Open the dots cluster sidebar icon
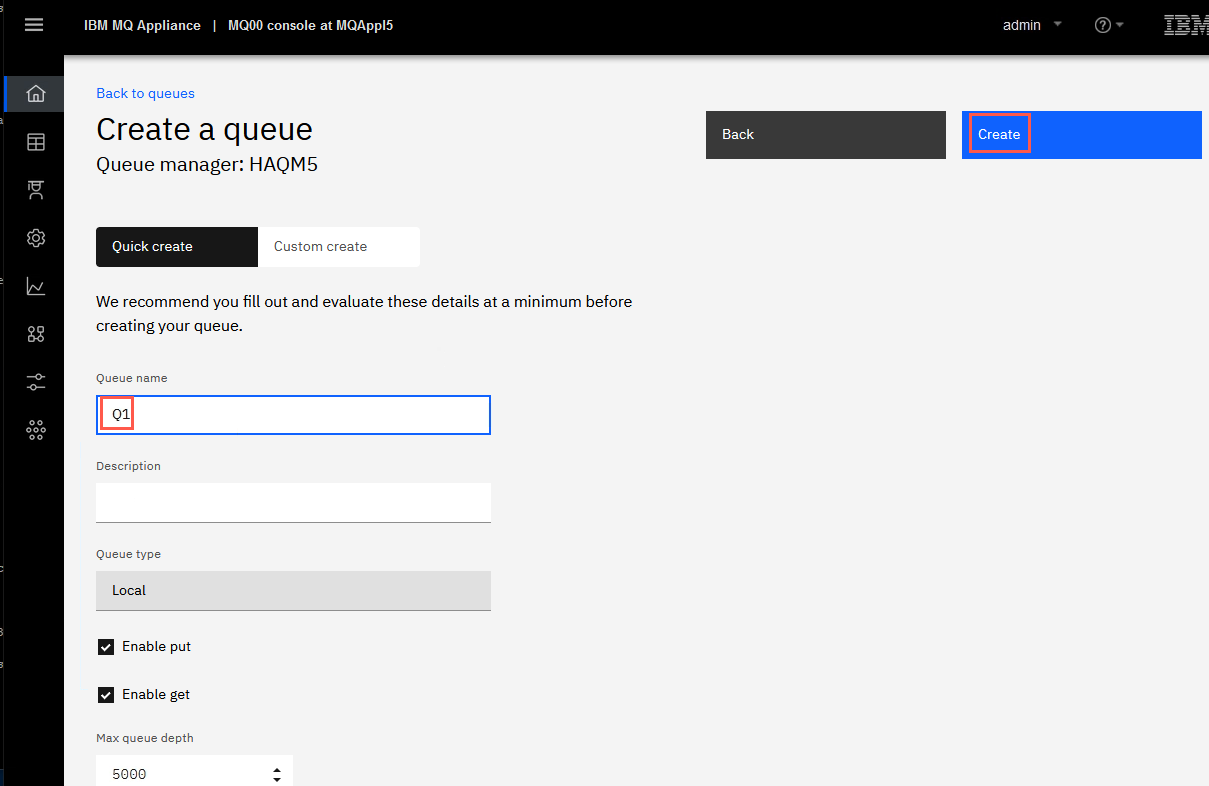 point(36,430)
